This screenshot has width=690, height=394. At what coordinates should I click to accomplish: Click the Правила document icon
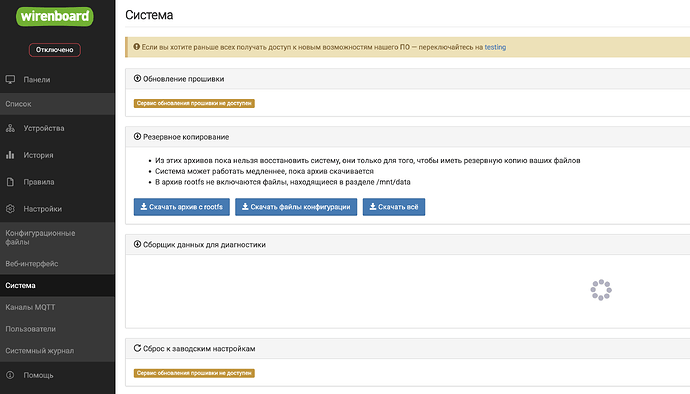coord(10,182)
